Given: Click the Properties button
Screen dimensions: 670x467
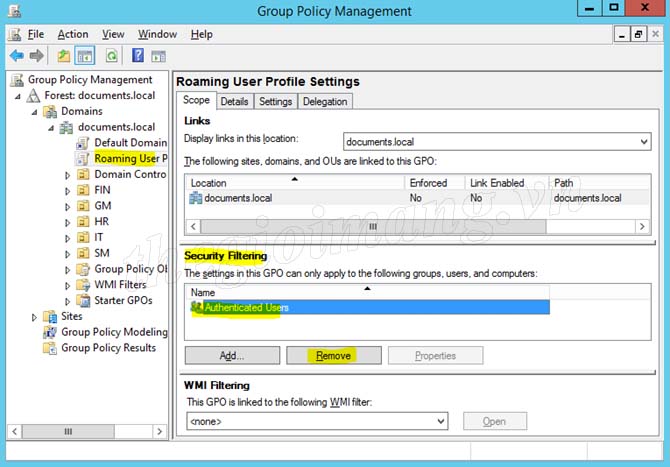Looking at the screenshot, I should [x=435, y=355].
